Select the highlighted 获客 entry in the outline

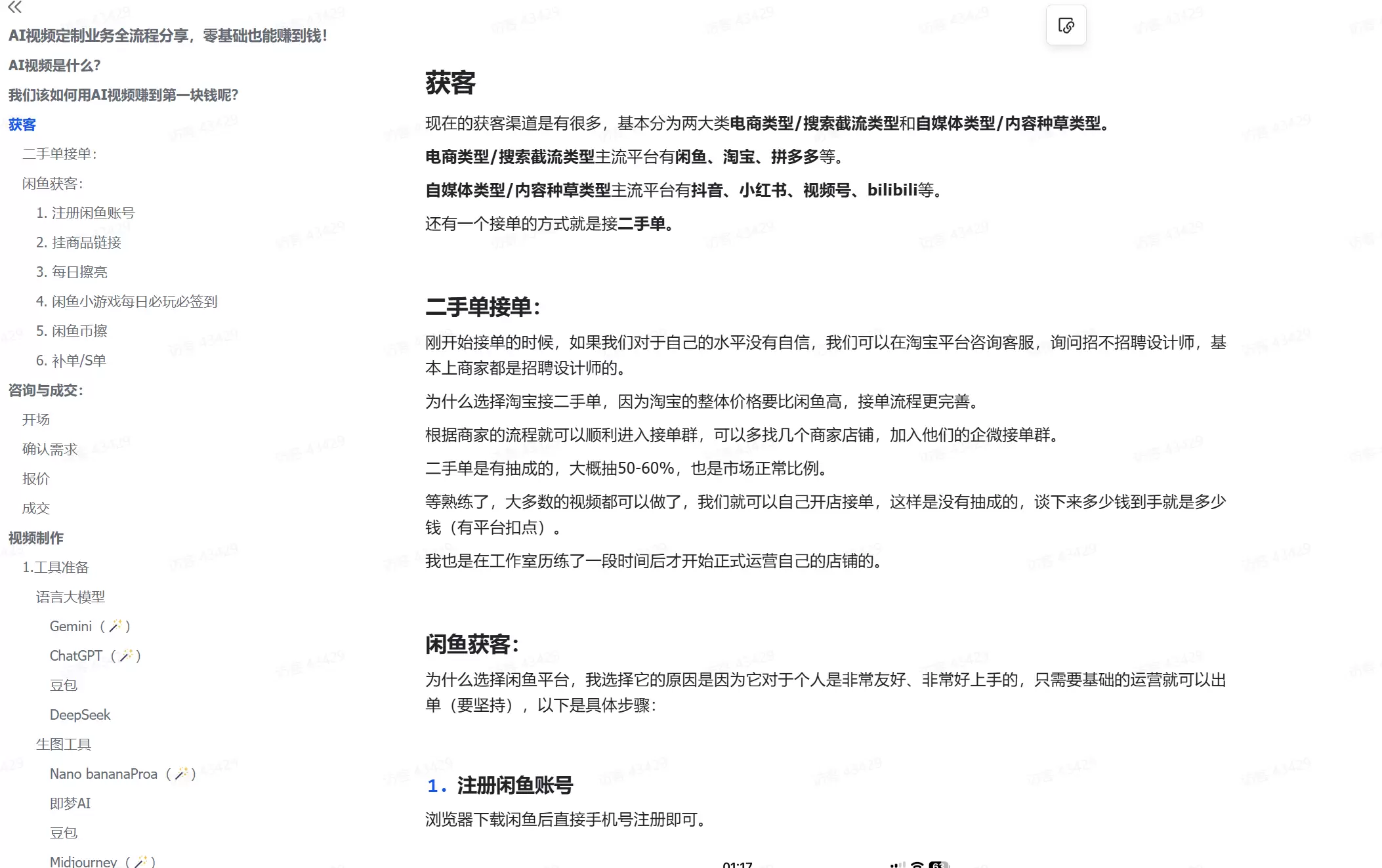pos(22,125)
